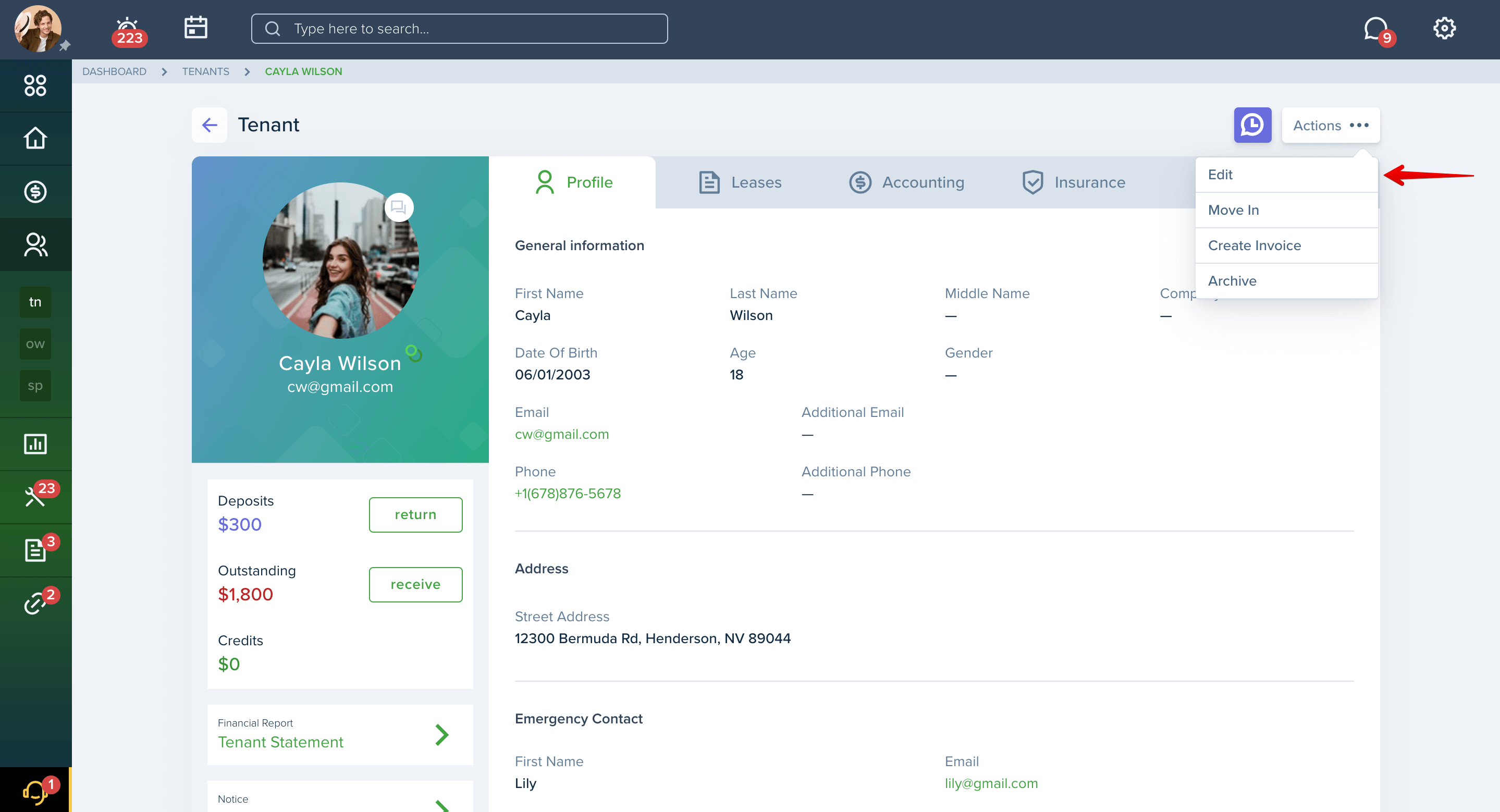
Task: Click the pin icon beside the avatar
Action: [x=65, y=45]
